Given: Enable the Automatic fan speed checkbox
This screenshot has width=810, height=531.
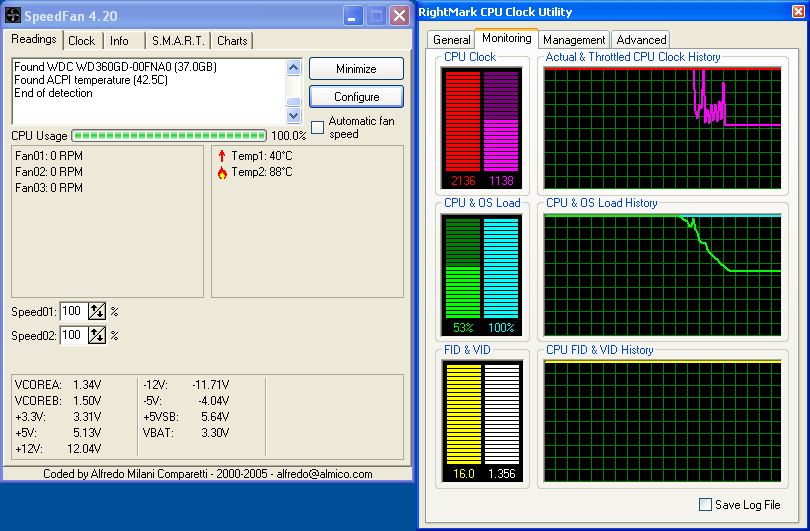Looking at the screenshot, I should pyautogui.click(x=318, y=127).
